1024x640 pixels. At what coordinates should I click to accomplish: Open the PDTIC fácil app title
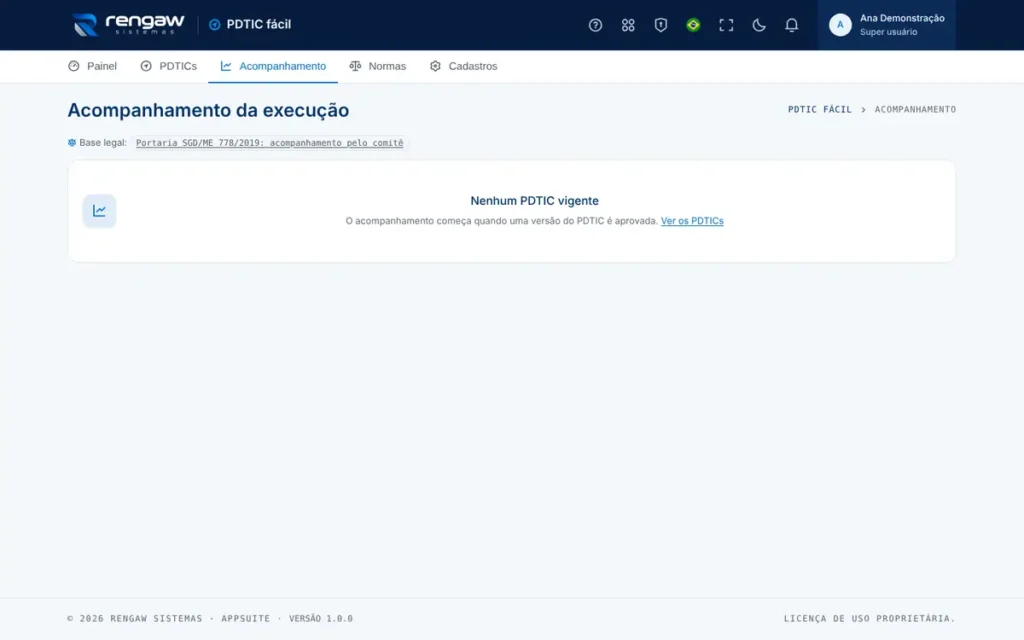[x=258, y=25]
